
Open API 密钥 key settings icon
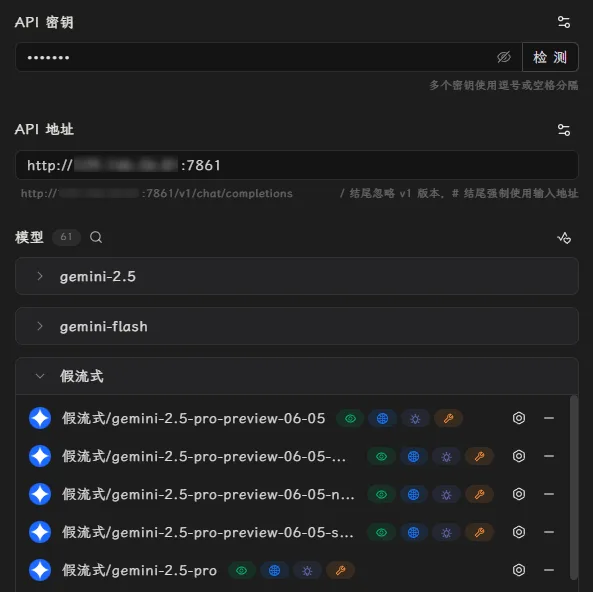pos(564,22)
